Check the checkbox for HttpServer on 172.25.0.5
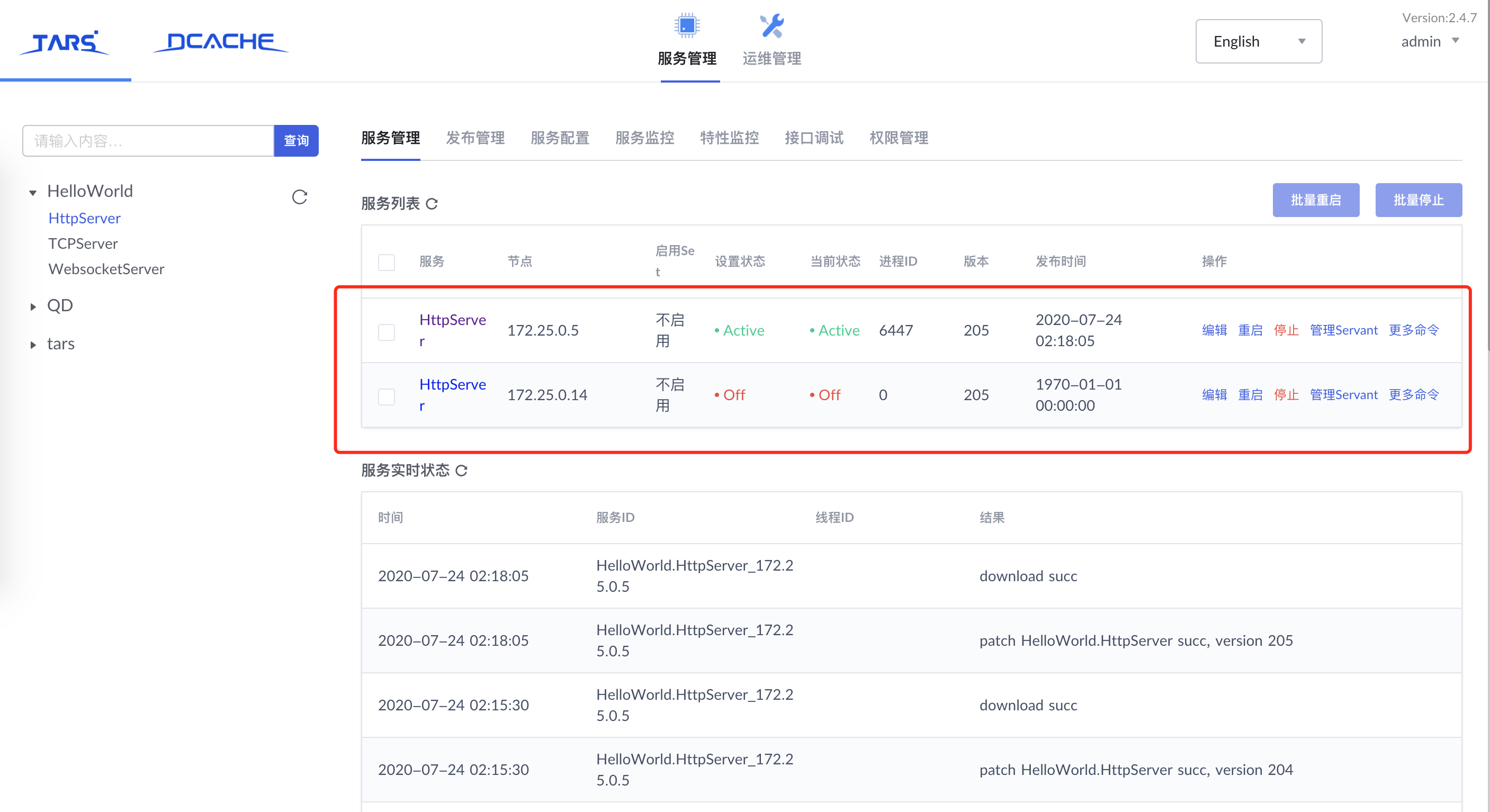The width and height of the screenshot is (1490, 812). pyautogui.click(x=387, y=331)
